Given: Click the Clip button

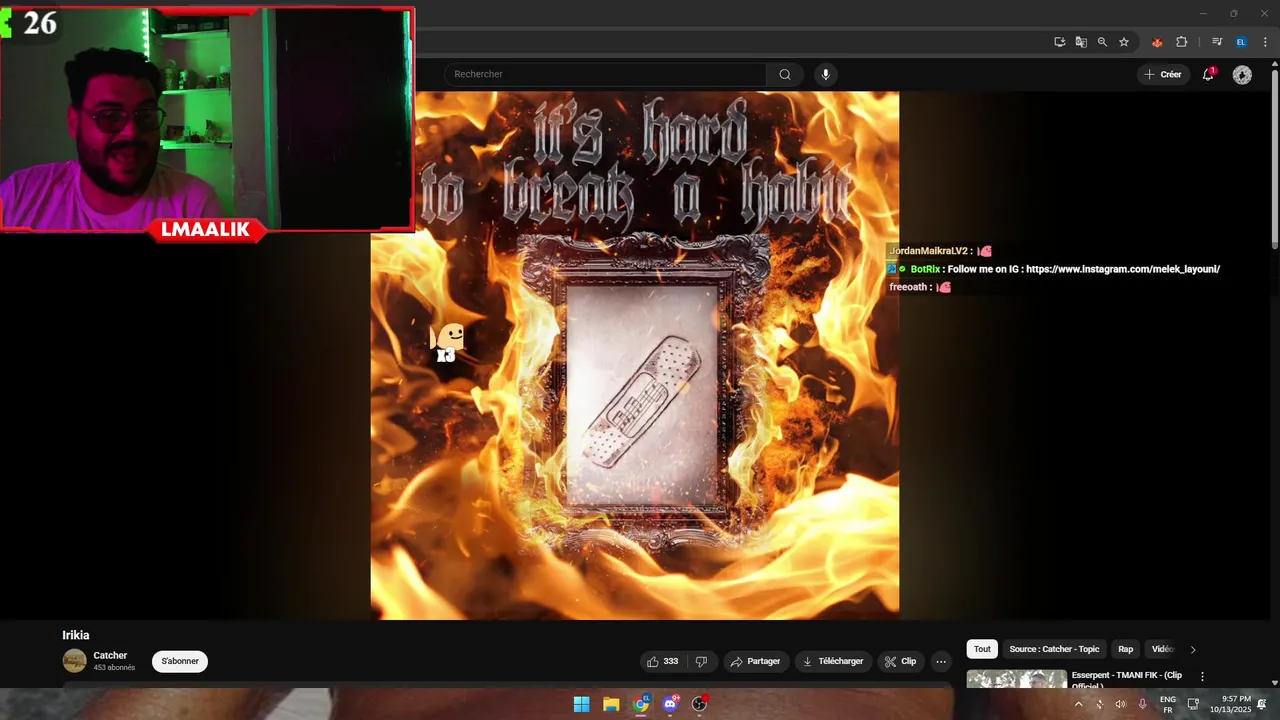Looking at the screenshot, I should [x=901, y=661].
